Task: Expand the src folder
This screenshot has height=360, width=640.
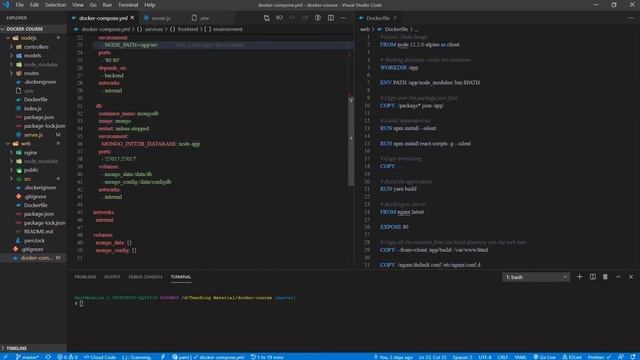Action: click(x=33, y=179)
